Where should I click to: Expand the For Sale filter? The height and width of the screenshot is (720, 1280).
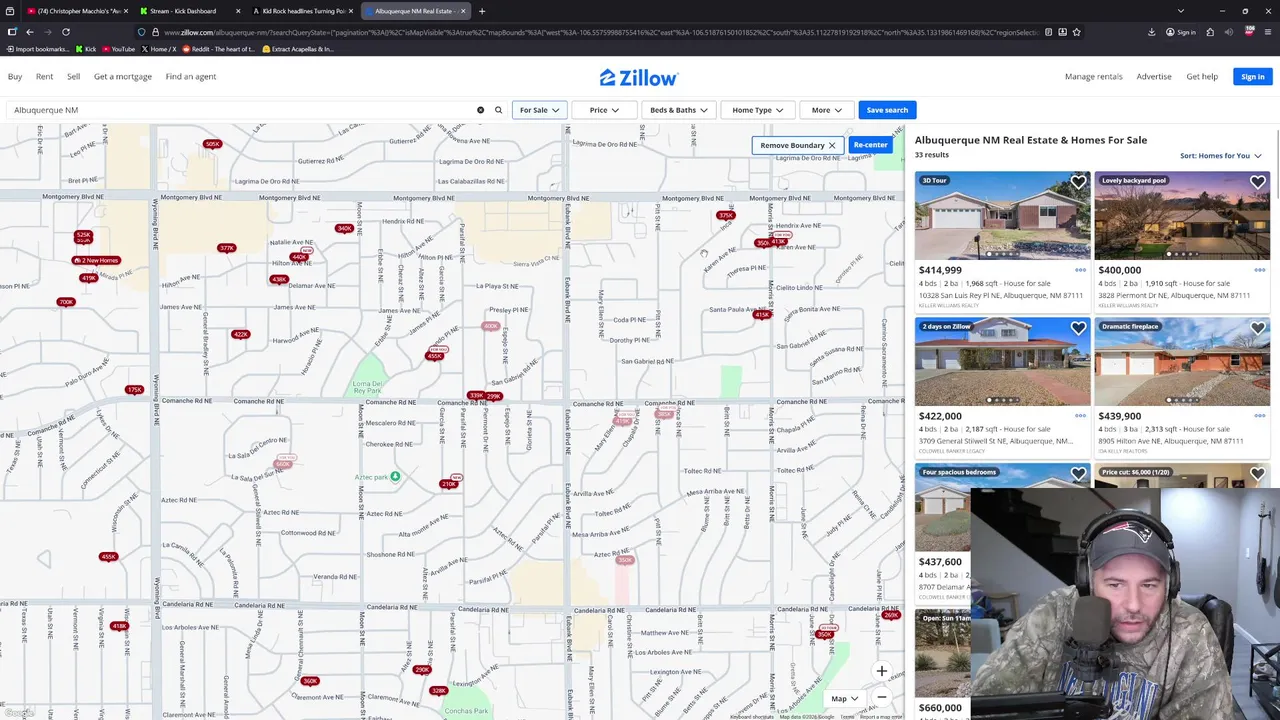[539, 110]
